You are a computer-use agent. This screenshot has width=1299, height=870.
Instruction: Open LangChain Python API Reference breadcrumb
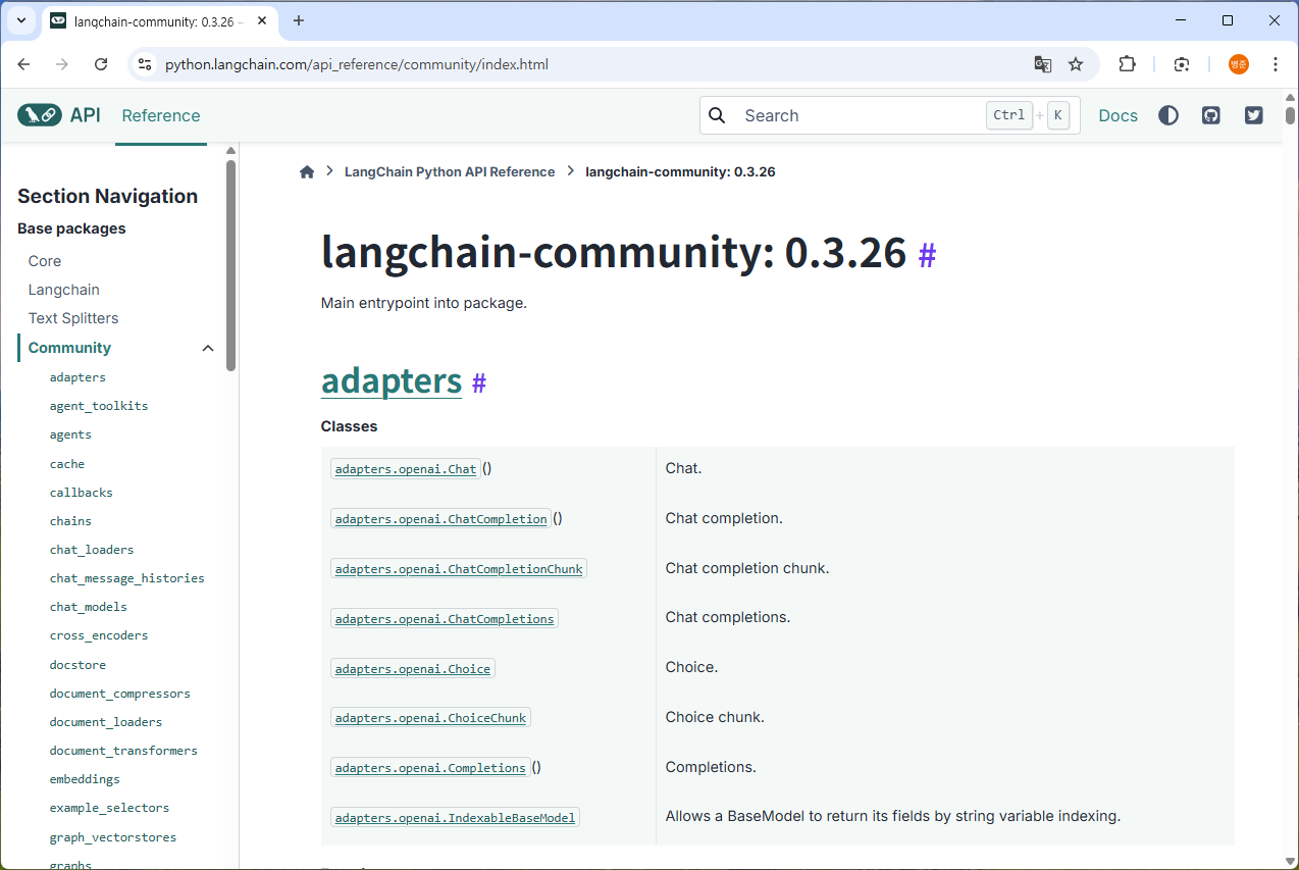pos(449,172)
